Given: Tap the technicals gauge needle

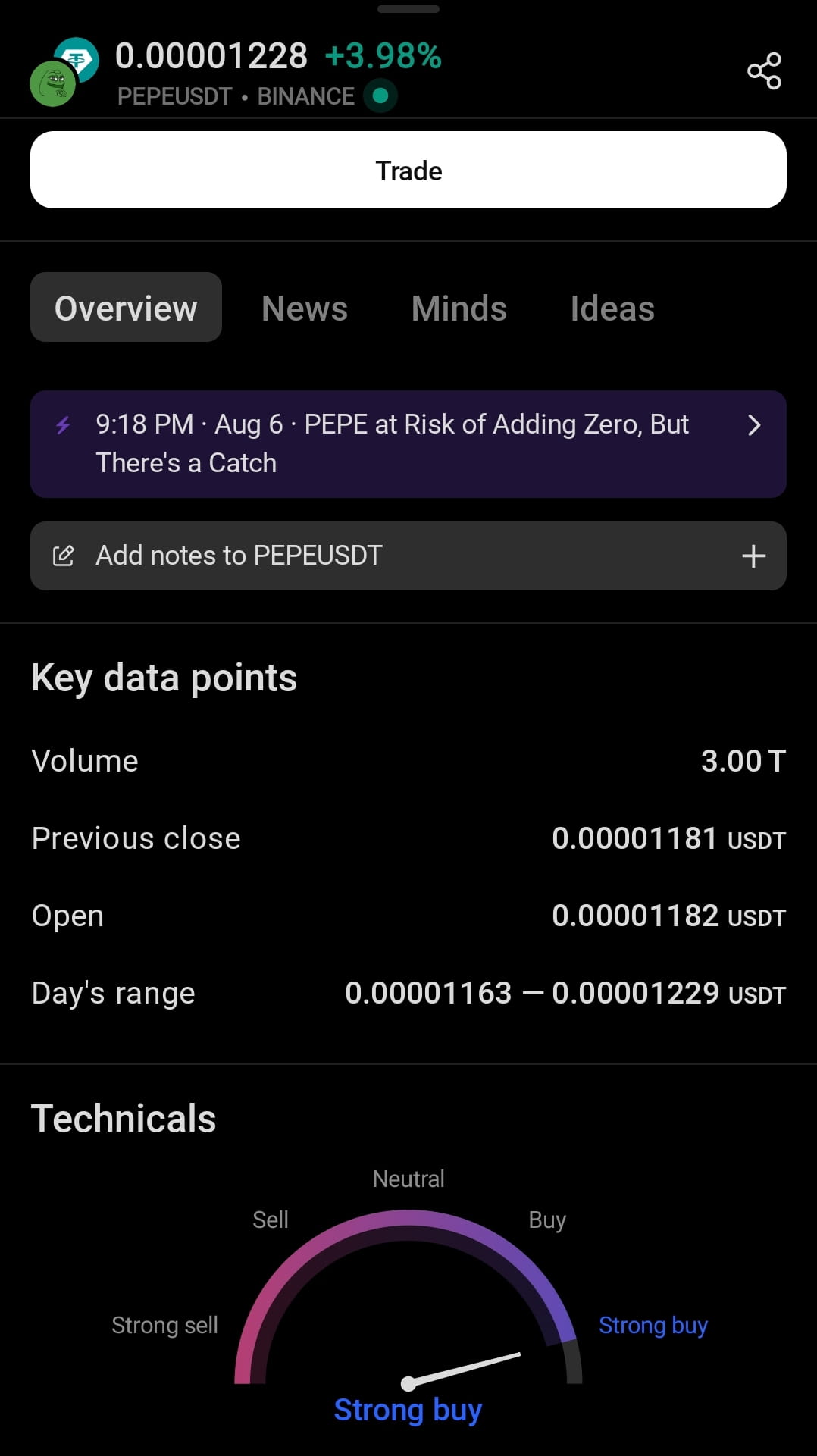Looking at the screenshot, I should [x=462, y=1369].
